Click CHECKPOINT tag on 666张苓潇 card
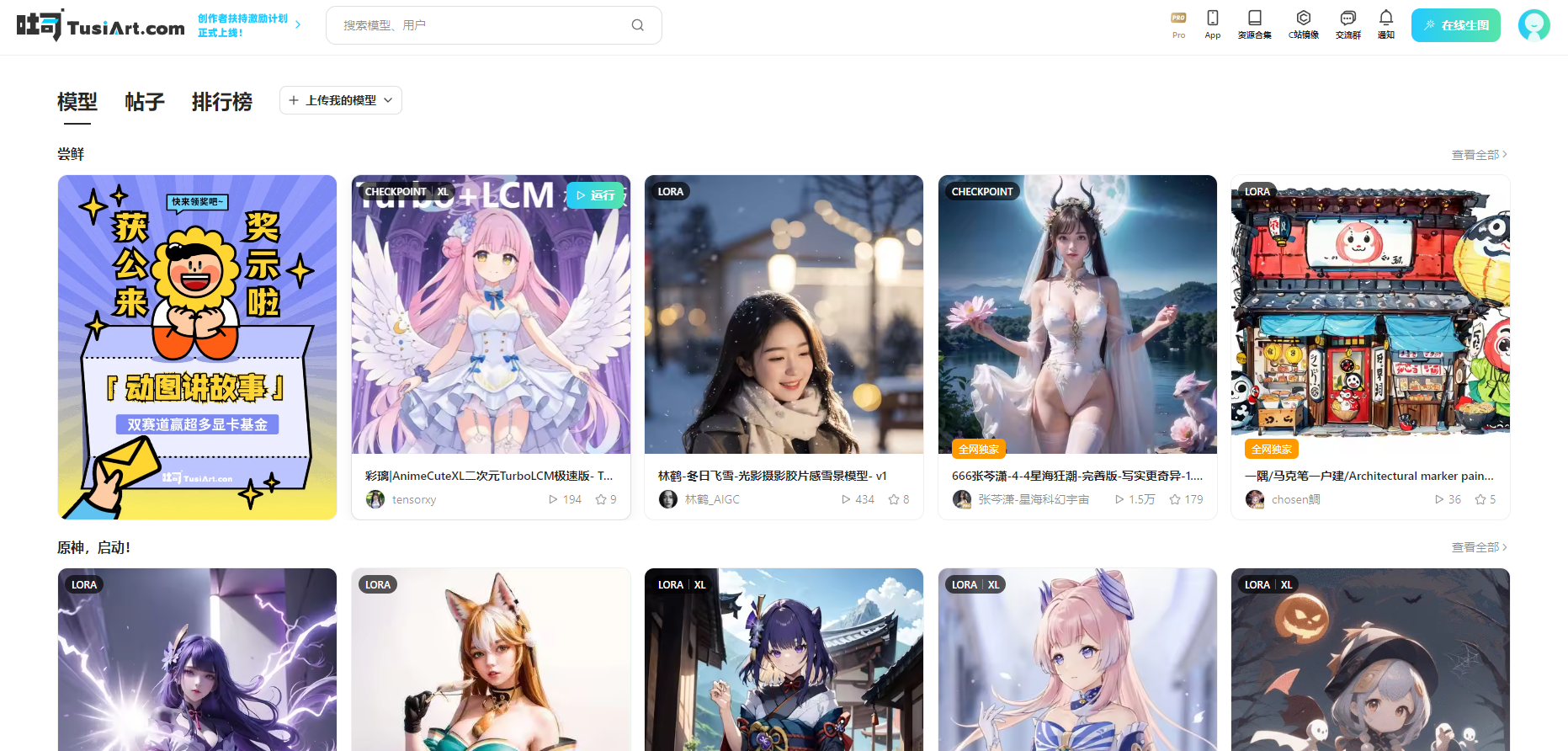The image size is (1568, 751). pos(982,192)
